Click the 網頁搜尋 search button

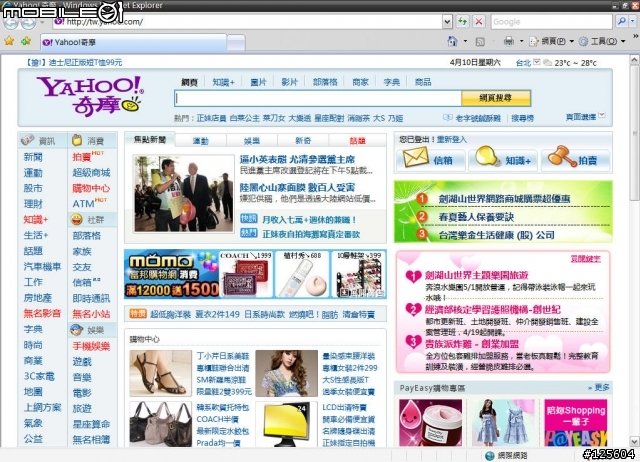pos(496,98)
